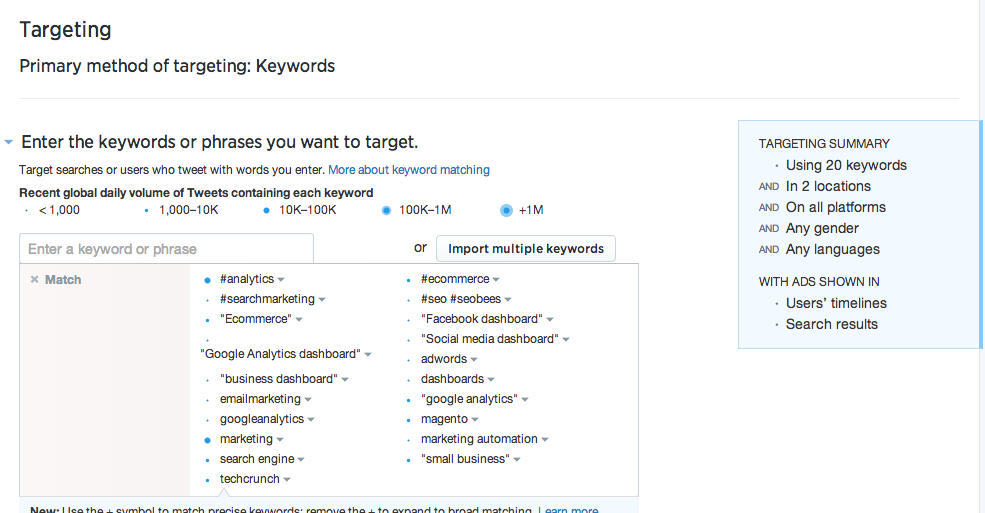Open dropdown for marketing automation keyword
The image size is (985, 513).
[x=545, y=440]
